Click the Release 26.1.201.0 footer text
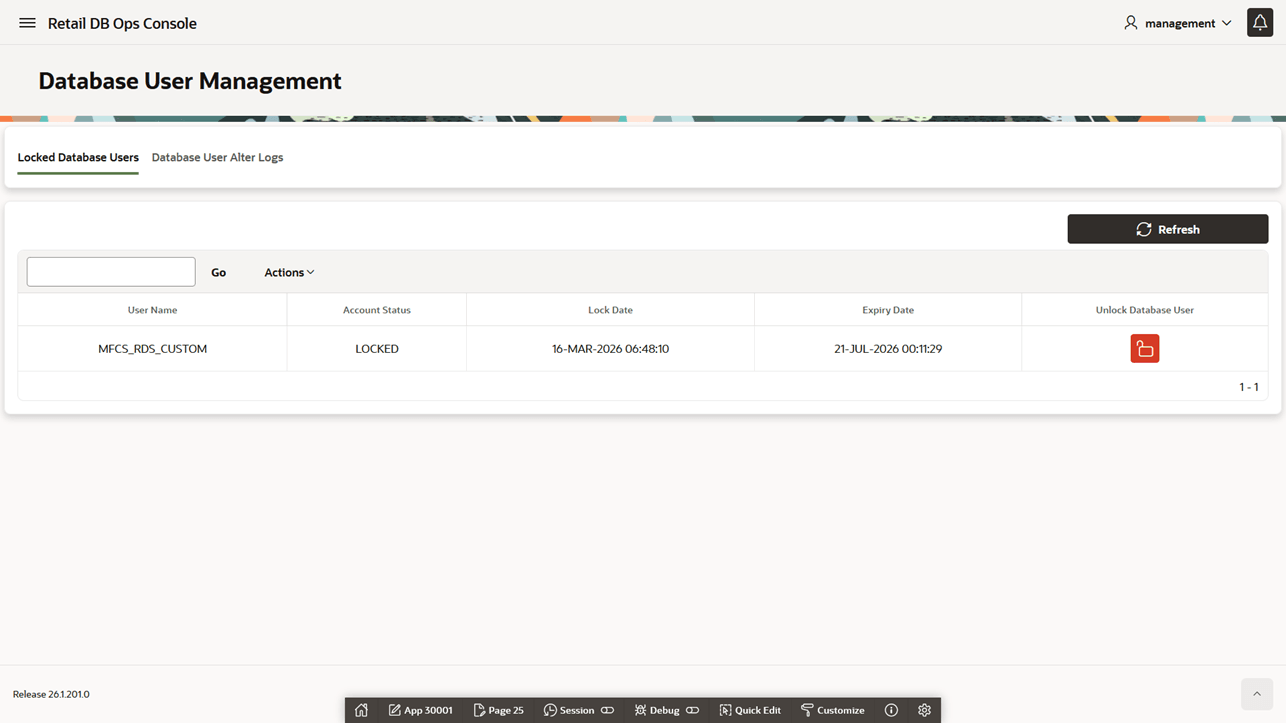This screenshot has width=1286, height=723. 51,694
